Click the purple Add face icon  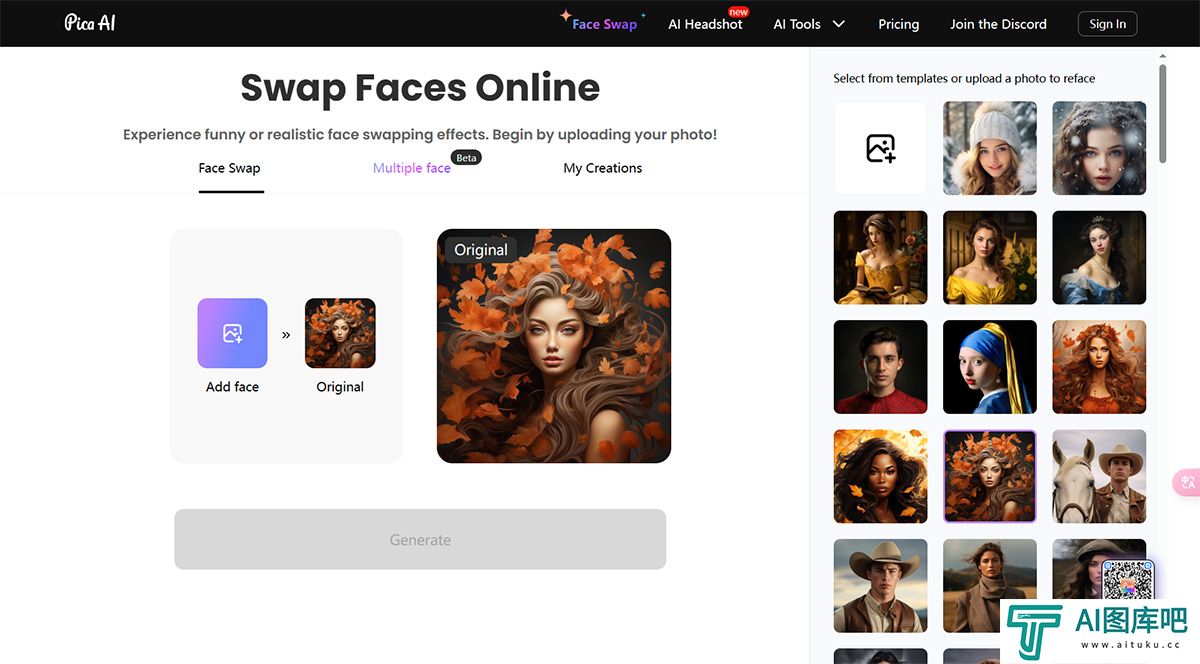pos(232,333)
